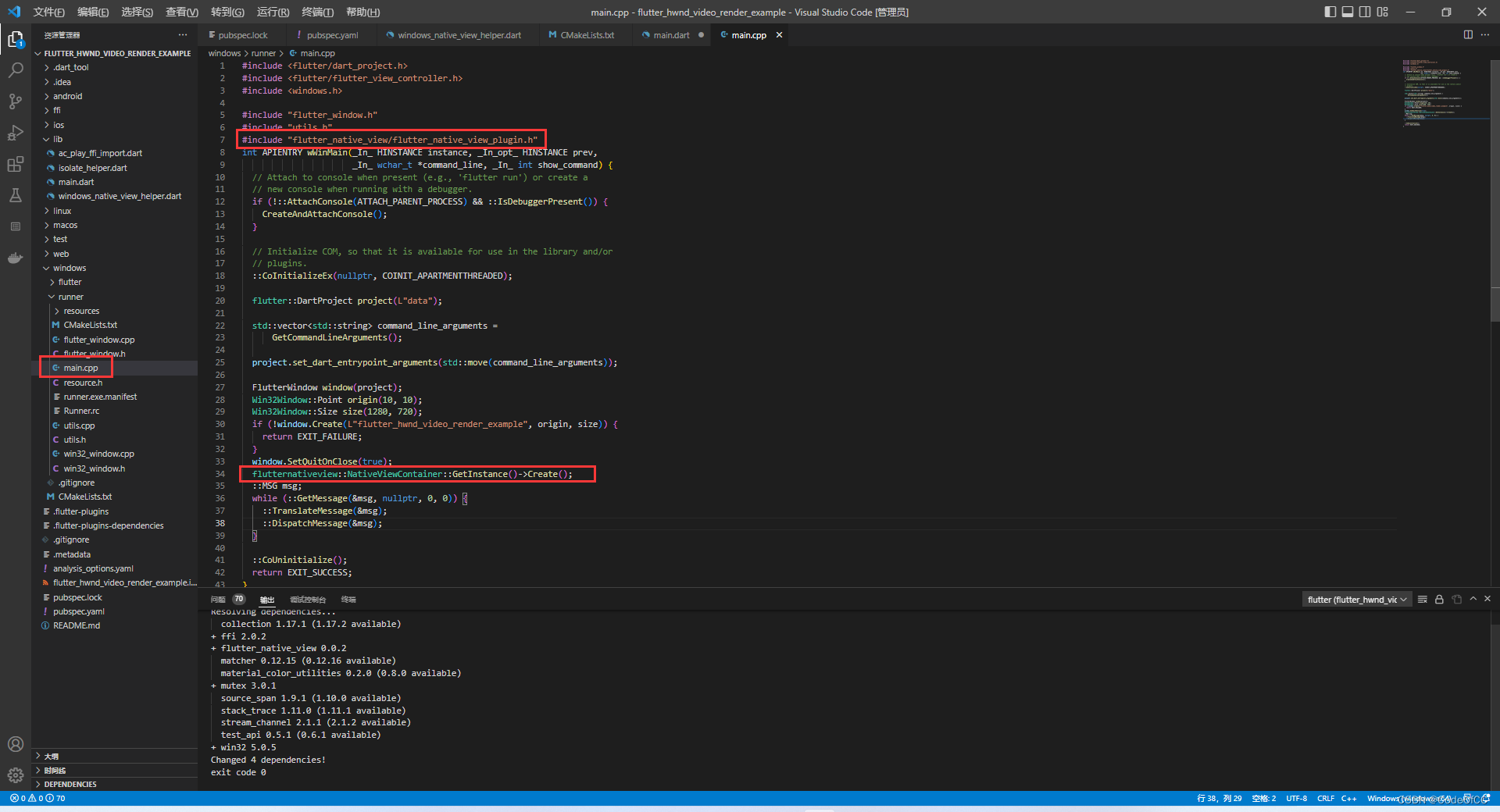Image resolution: width=1500 pixels, height=812 pixels.
Task: Open README.md in the explorer
Action: point(77,625)
